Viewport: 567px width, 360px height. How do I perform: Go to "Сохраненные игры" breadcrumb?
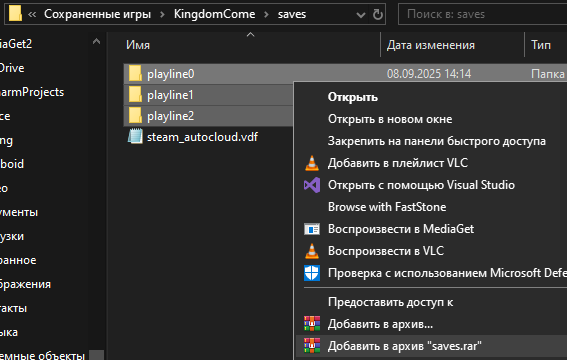(x=97, y=14)
